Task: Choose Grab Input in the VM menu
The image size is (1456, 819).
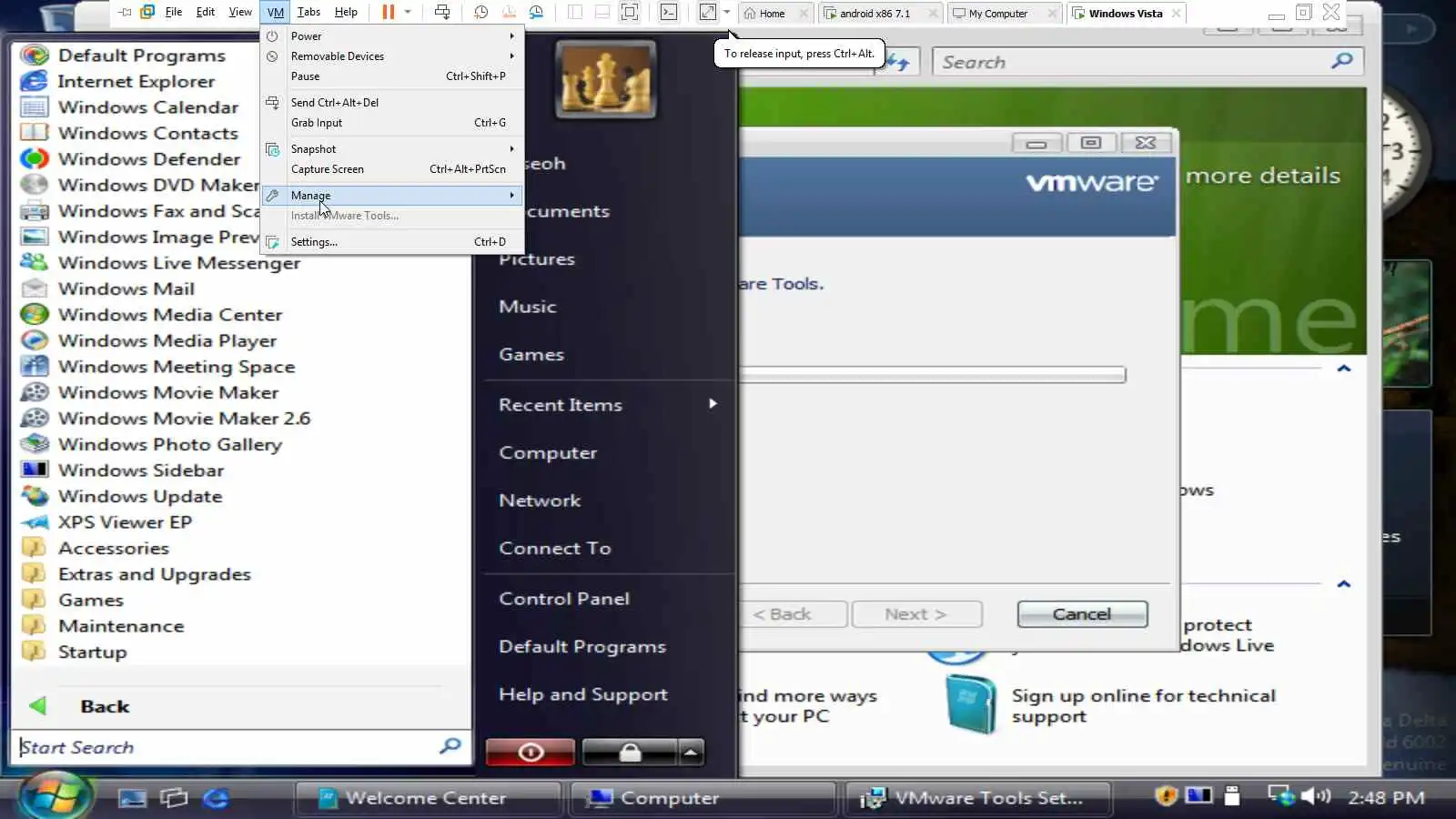Action: point(393,123)
